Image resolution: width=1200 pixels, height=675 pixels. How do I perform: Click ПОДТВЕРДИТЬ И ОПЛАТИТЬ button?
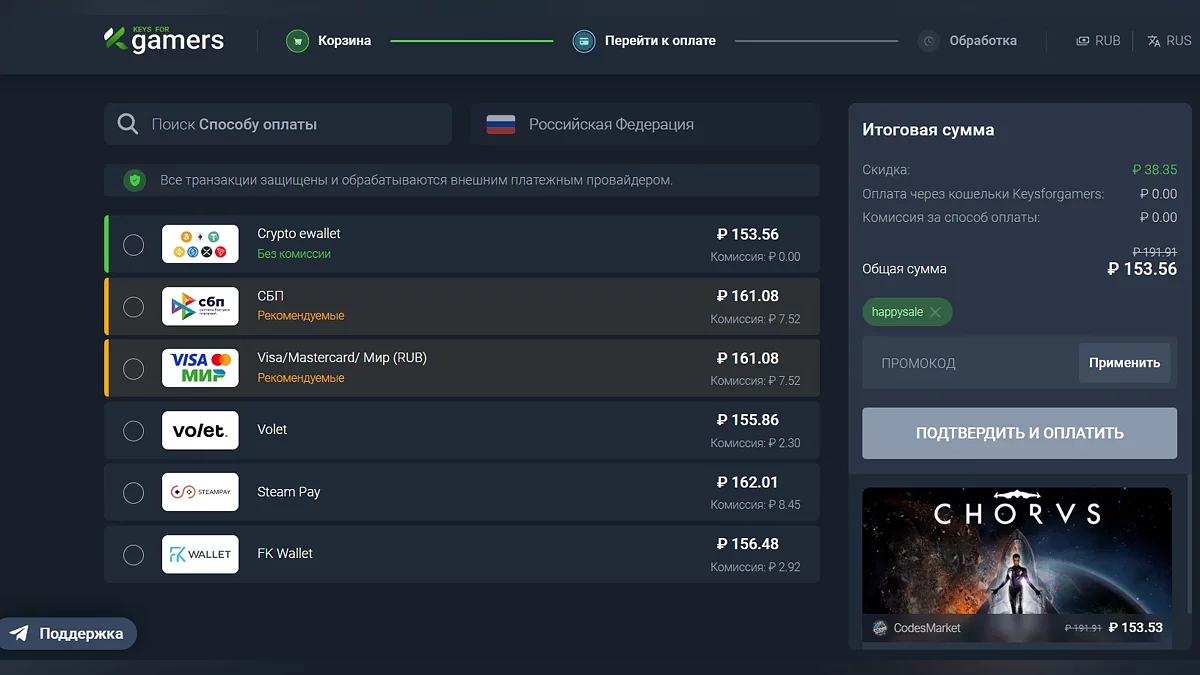1019,433
